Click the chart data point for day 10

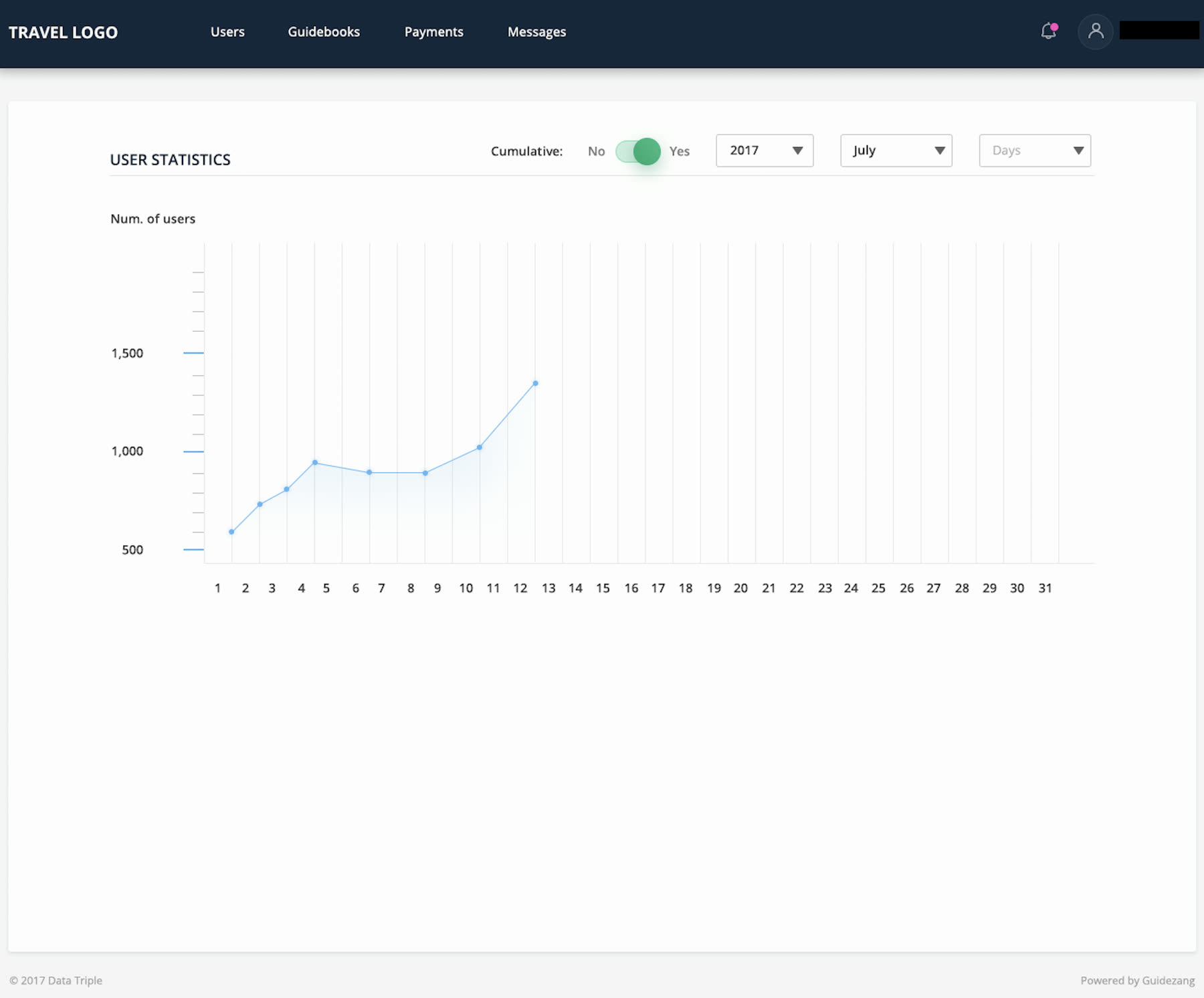(x=480, y=447)
